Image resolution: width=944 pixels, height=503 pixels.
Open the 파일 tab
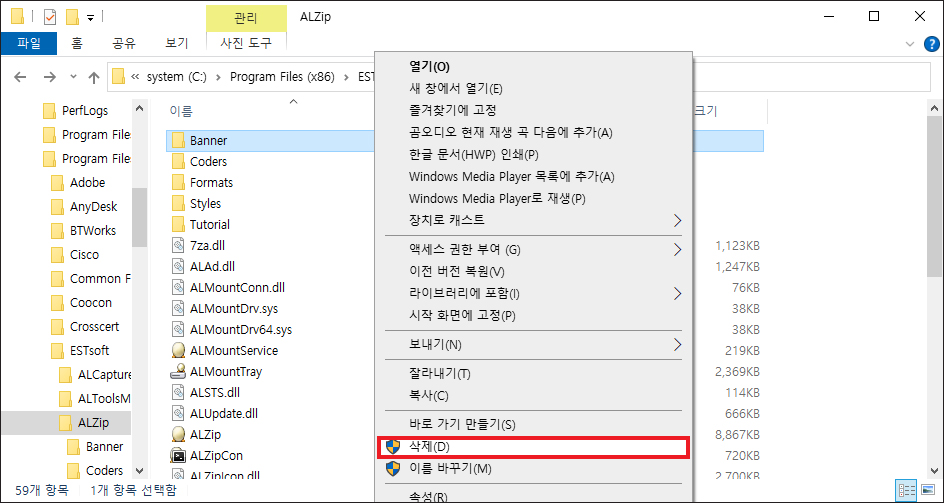tap(29, 43)
